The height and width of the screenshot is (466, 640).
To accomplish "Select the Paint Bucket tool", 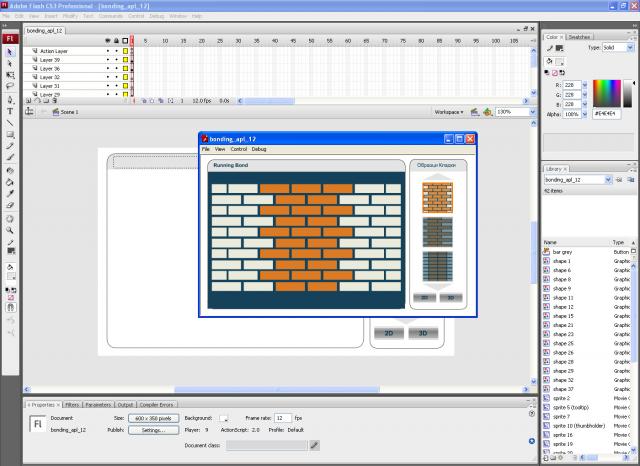I will pyautogui.click(x=10, y=182).
